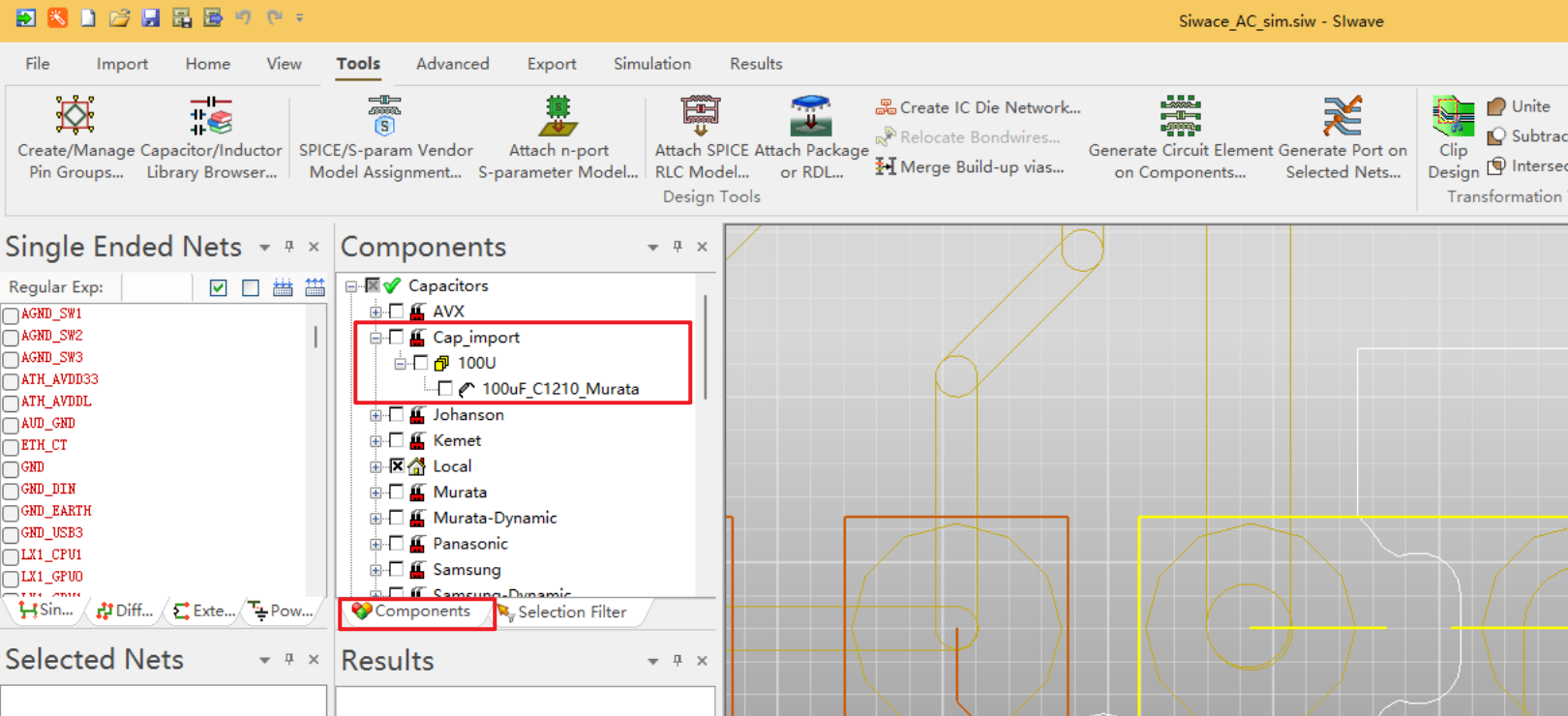Check the 100uF_C1210_Murata checkbox
Viewport: 1568px width, 716px height.
coord(445,388)
